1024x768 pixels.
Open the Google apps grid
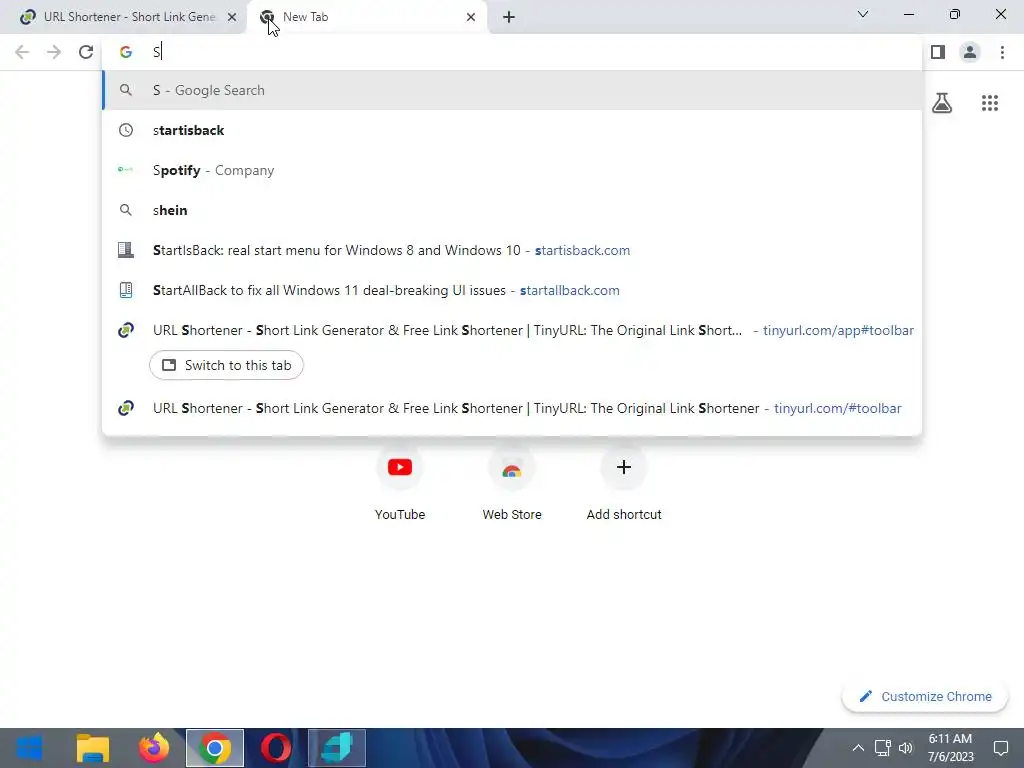pos(989,103)
